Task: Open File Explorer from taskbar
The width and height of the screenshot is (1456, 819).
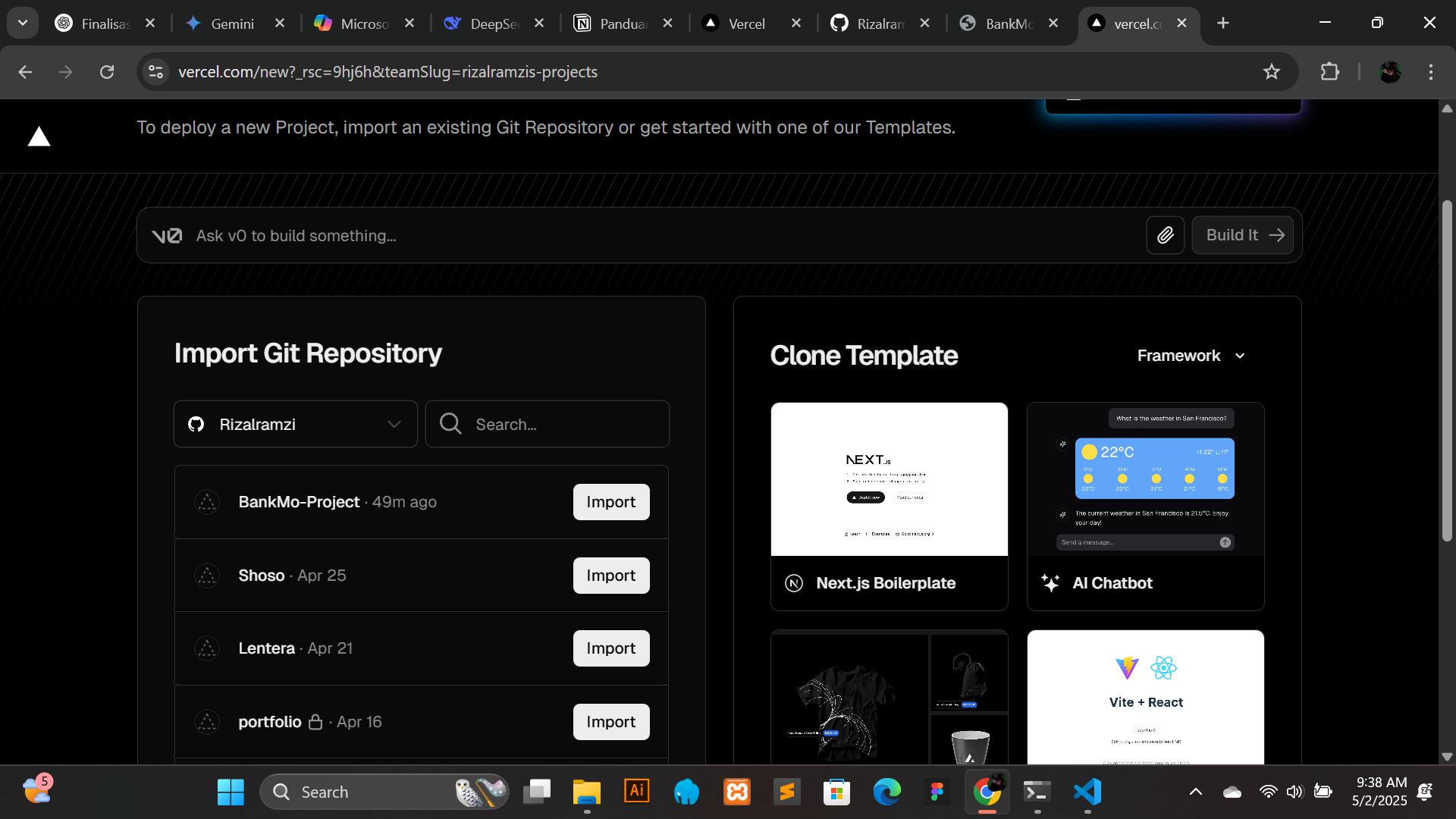Action: [x=586, y=792]
